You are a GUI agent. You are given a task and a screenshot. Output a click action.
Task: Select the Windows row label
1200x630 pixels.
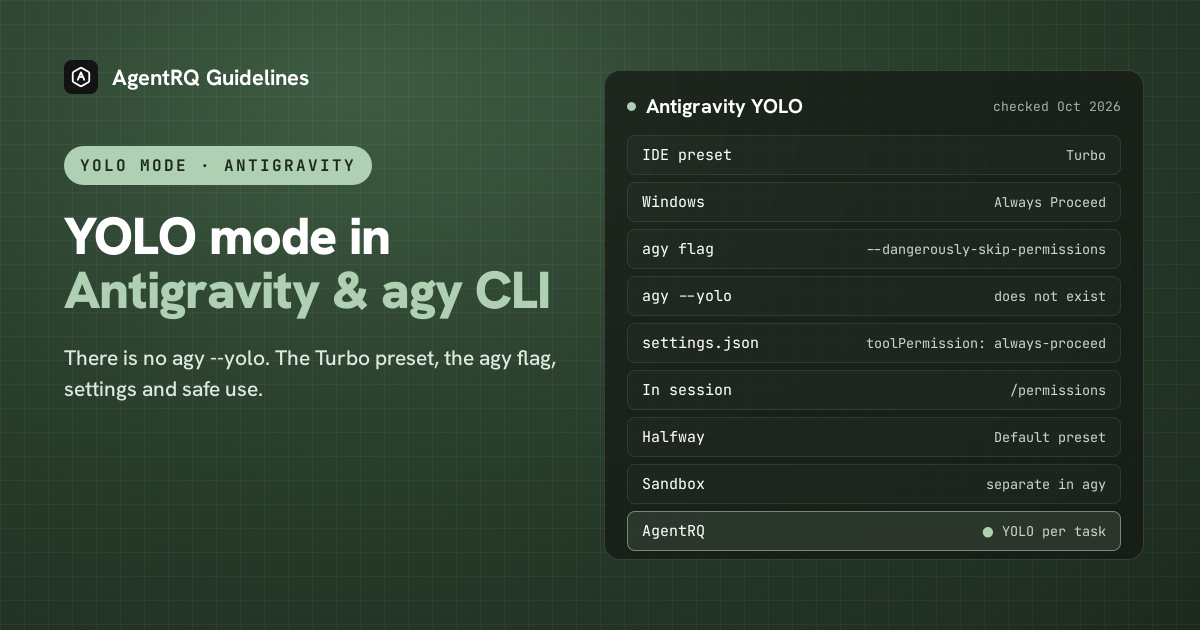coord(673,202)
